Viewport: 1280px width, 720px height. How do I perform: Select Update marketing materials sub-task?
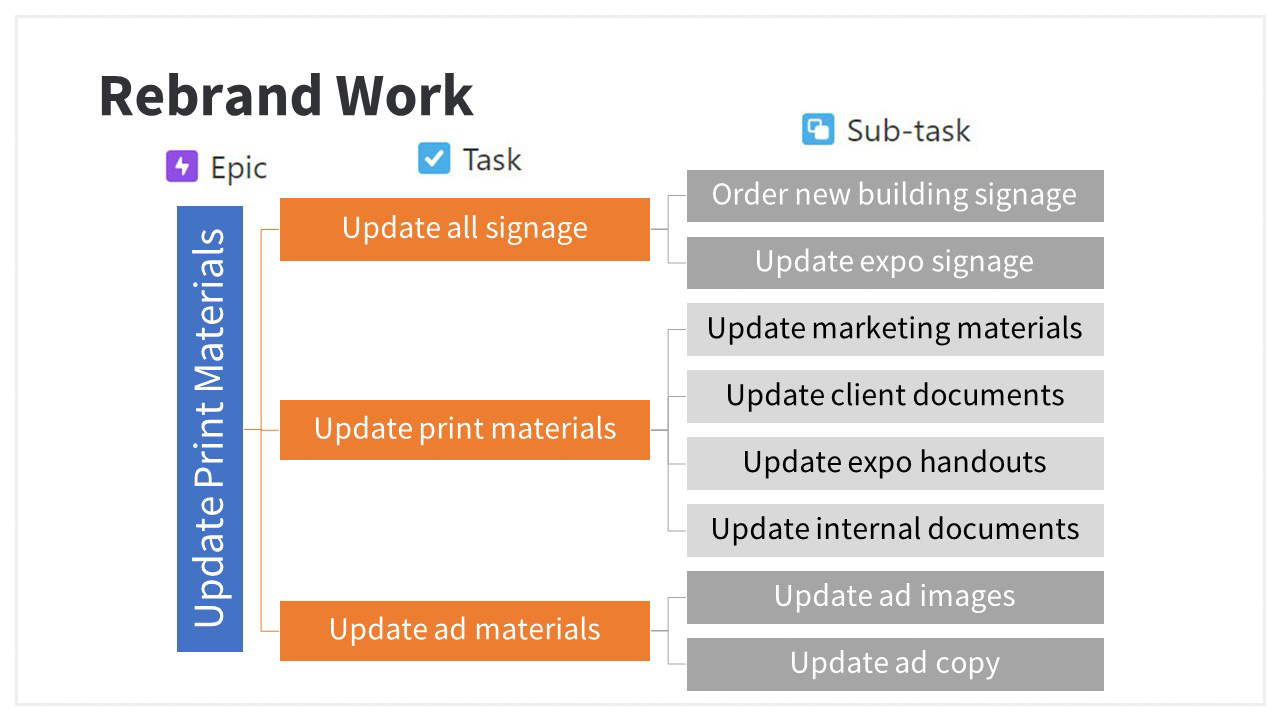click(x=895, y=329)
